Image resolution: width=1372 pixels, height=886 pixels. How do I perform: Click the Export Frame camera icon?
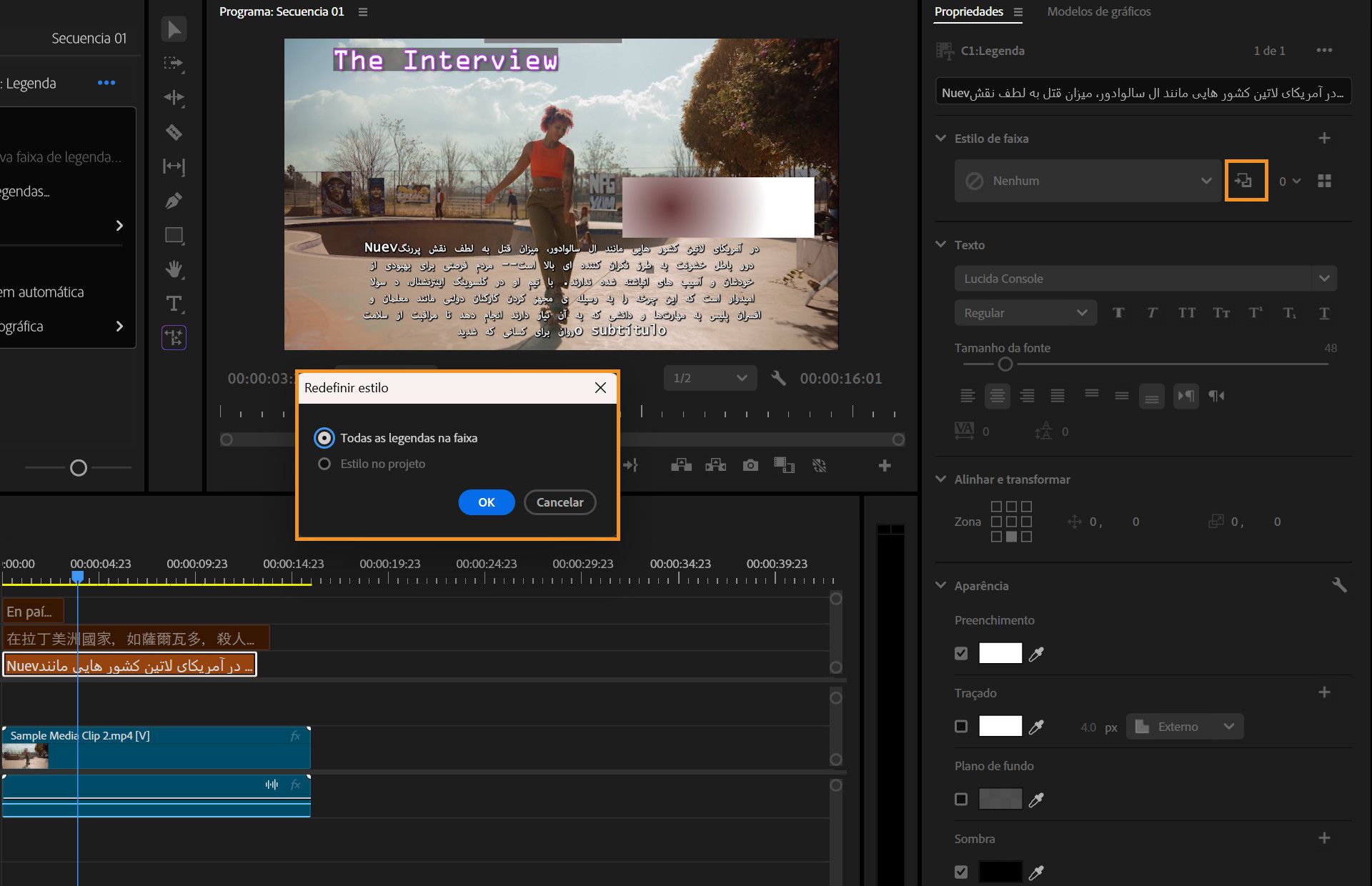point(750,466)
